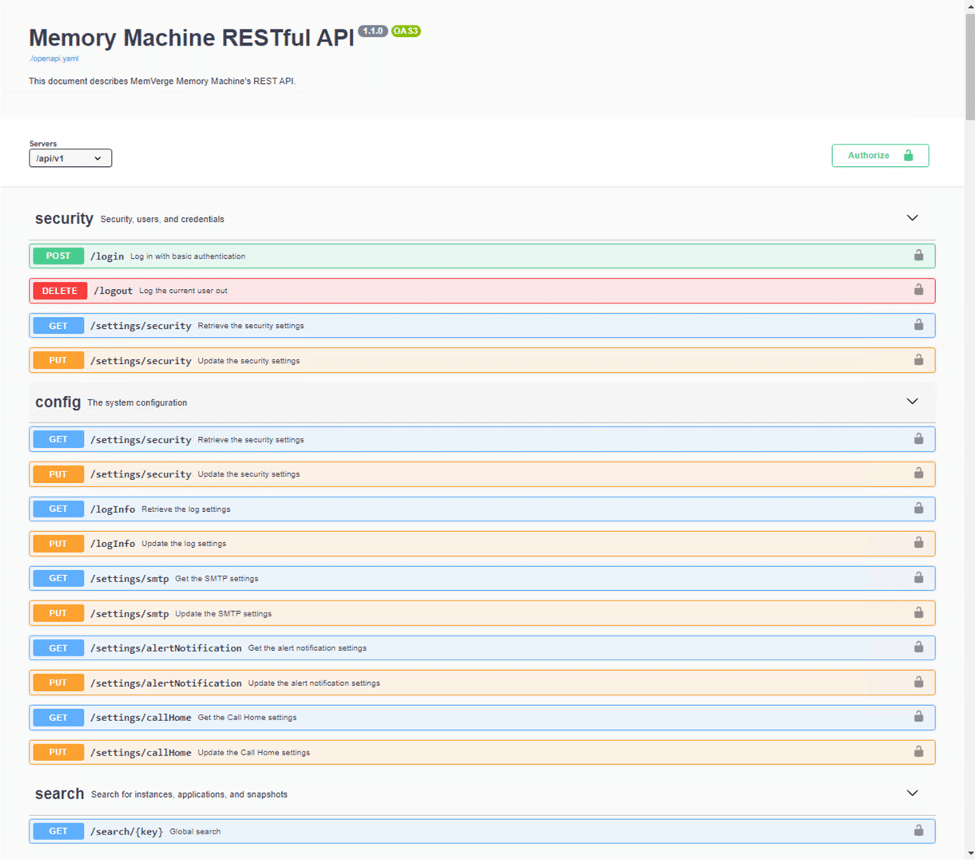
Task: Click the lock icon on the DELETE /logout row
Action: point(918,290)
